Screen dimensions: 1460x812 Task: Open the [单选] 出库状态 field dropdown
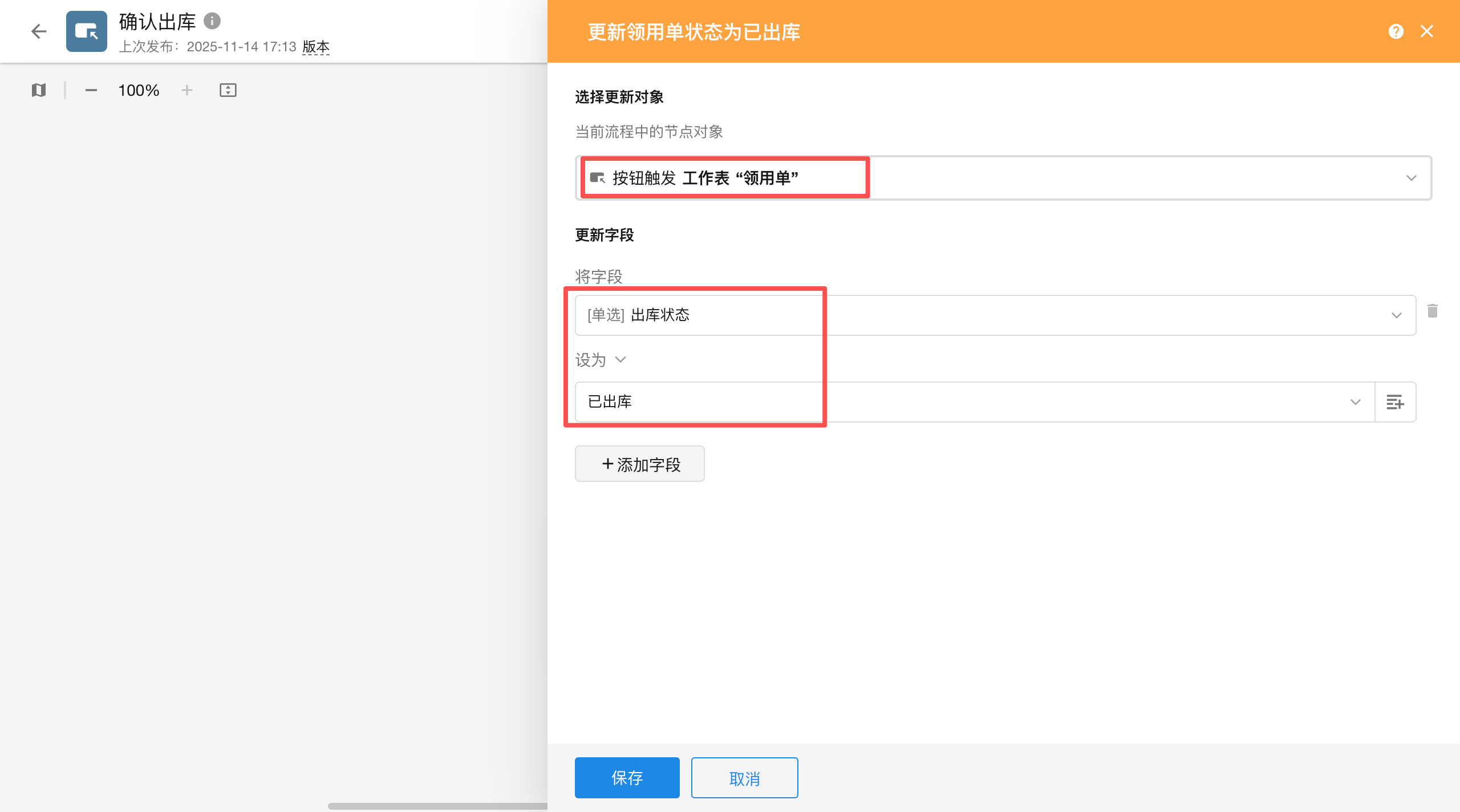click(x=996, y=315)
